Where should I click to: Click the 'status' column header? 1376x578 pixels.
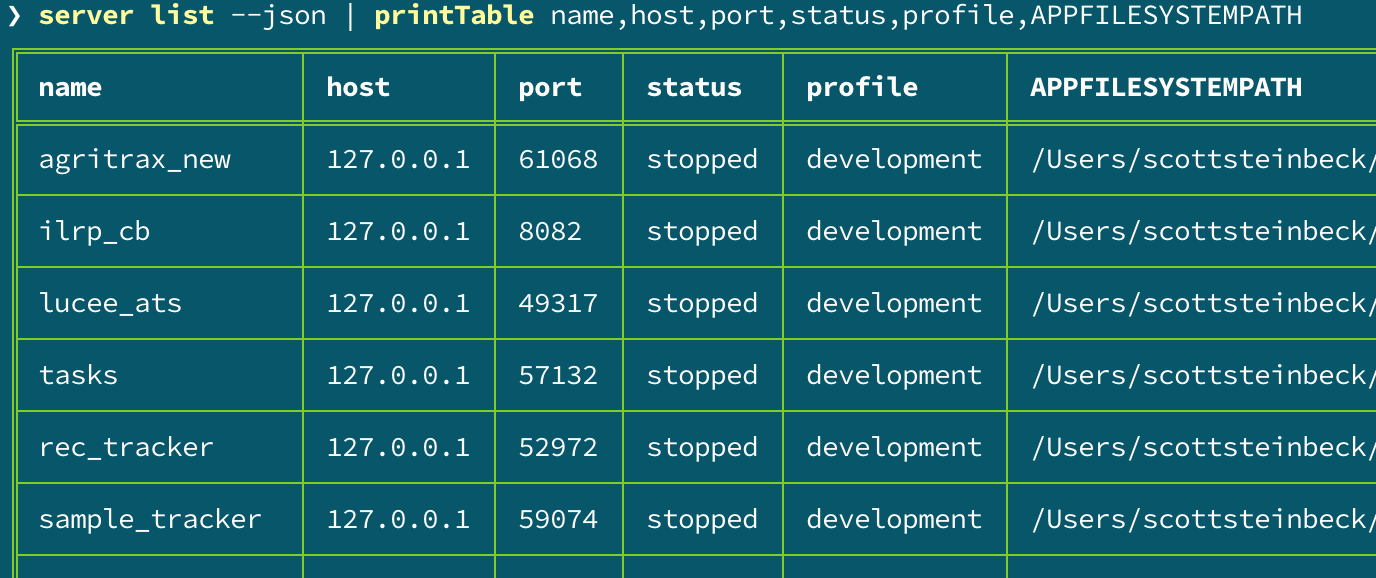tap(694, 88)
